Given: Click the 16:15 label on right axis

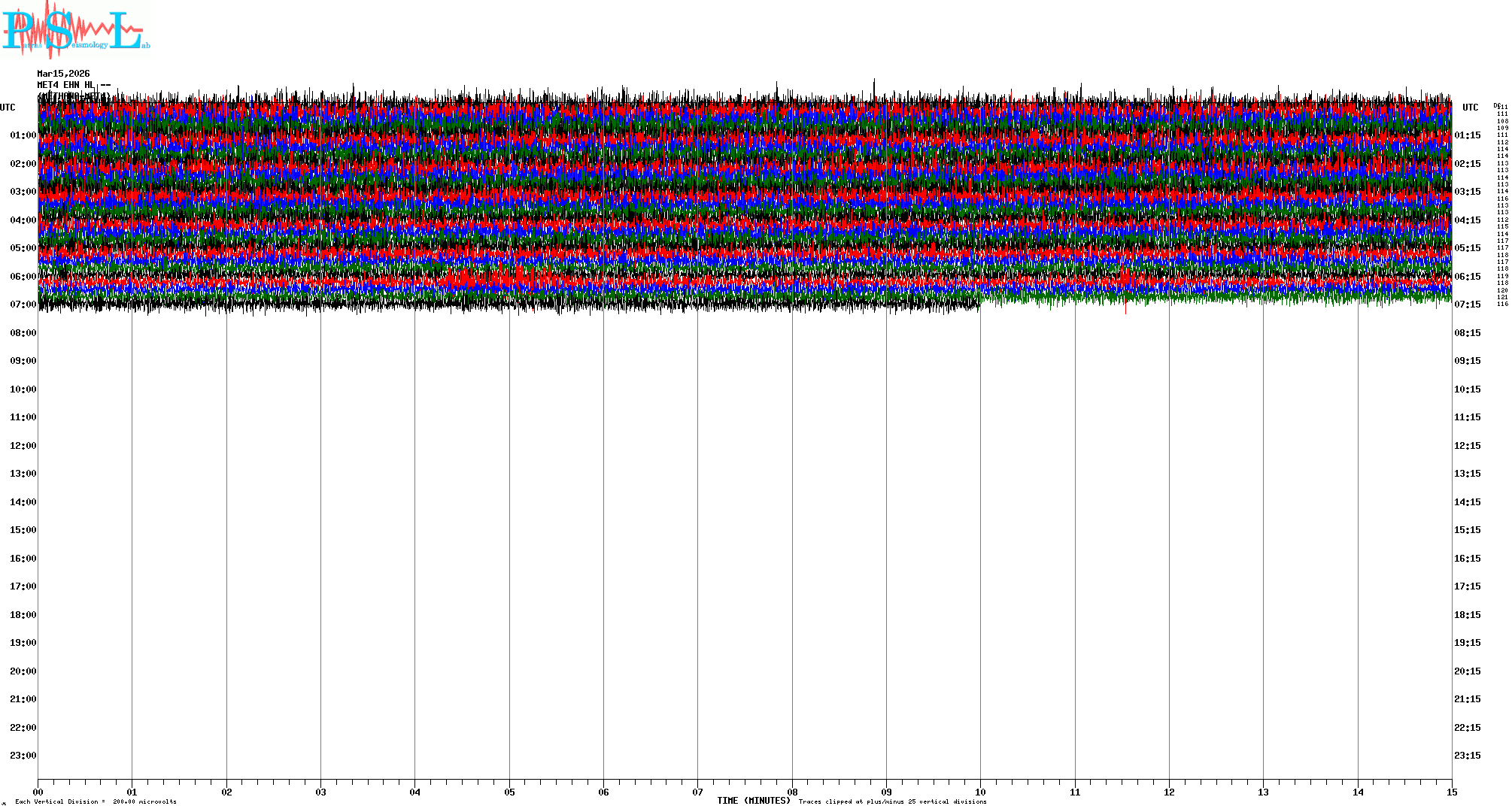Looking at the screenshot, I should 1467,559.
